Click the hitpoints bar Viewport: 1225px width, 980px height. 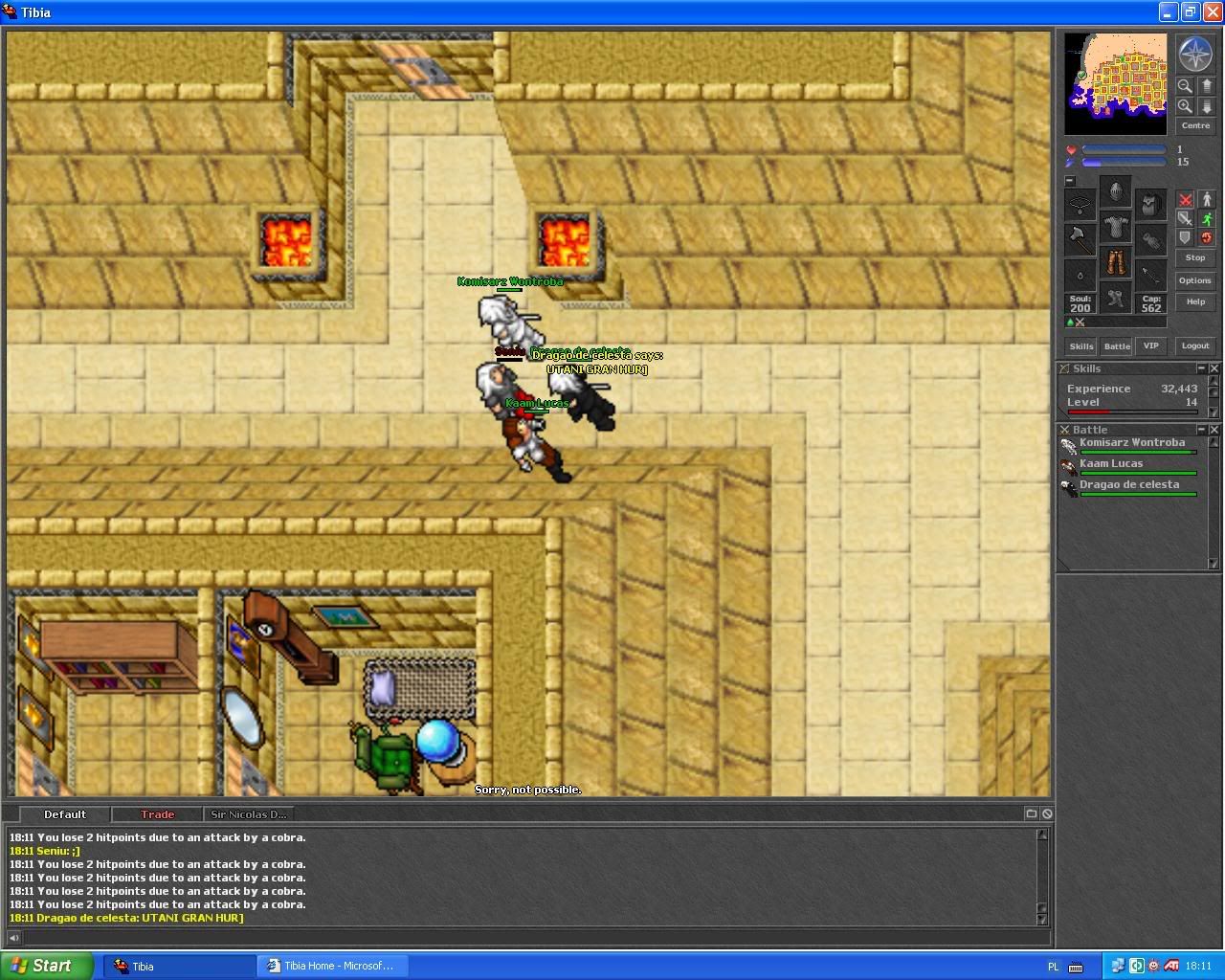point(1124,150)
